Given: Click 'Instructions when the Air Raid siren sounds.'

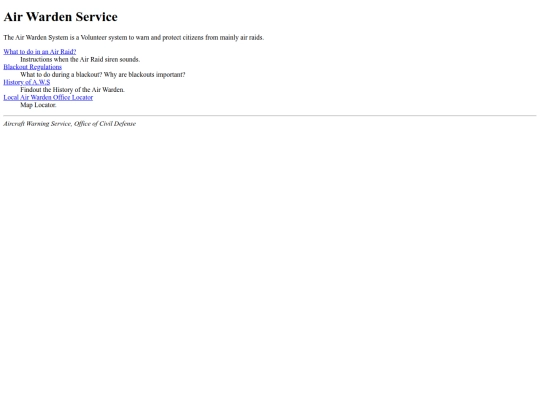Looking at the screenshot, I should pos(80,59).
